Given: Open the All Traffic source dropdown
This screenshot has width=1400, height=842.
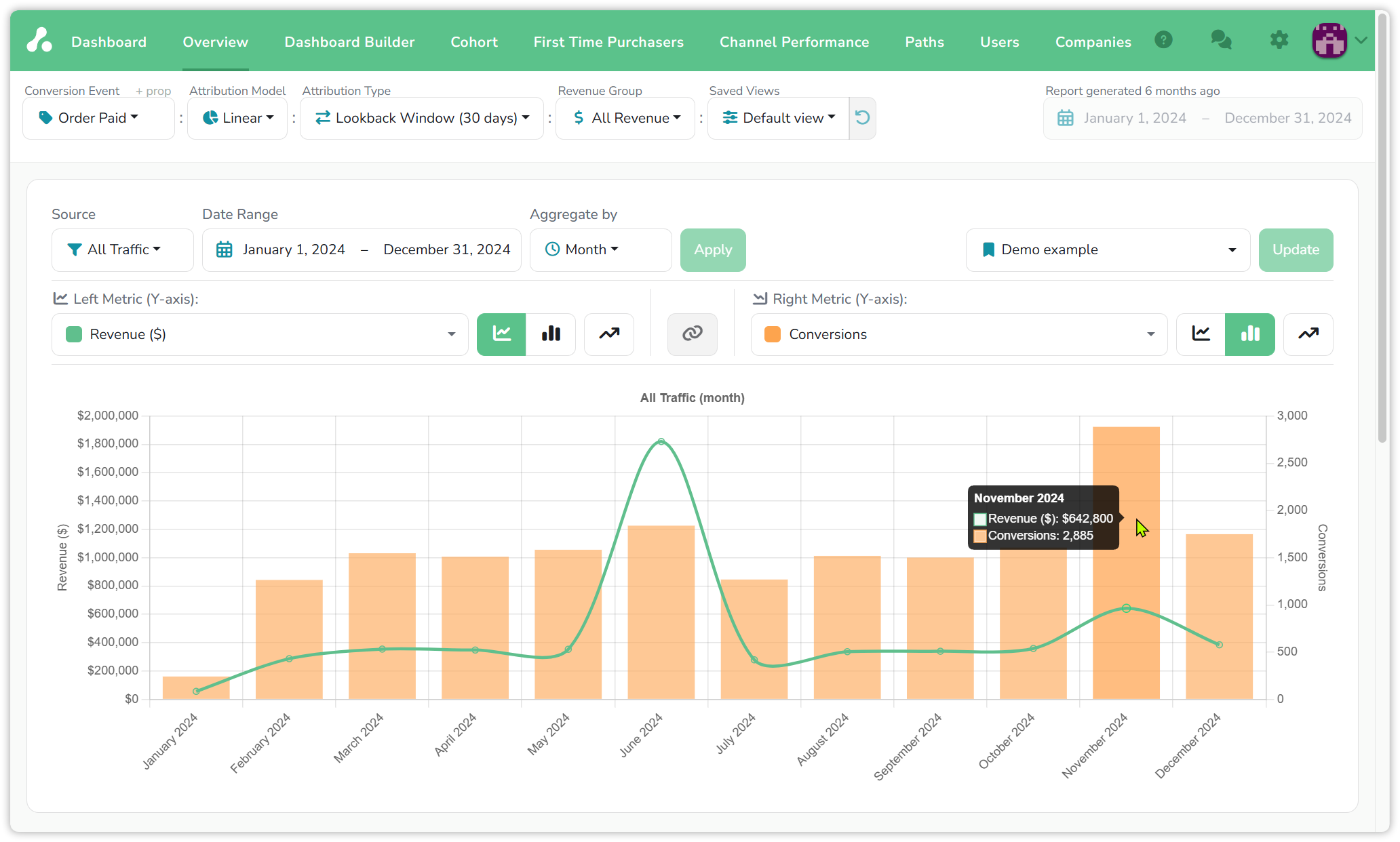Looking at the screenshot, I should (x=123, y=249).
